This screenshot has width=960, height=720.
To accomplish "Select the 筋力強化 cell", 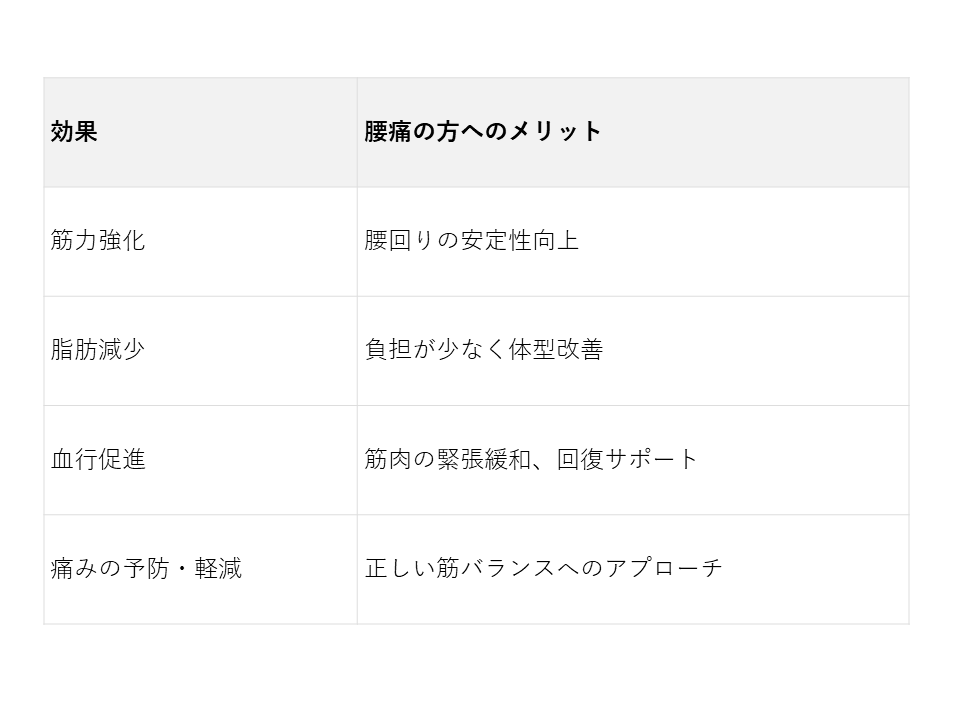I will 200,241.
